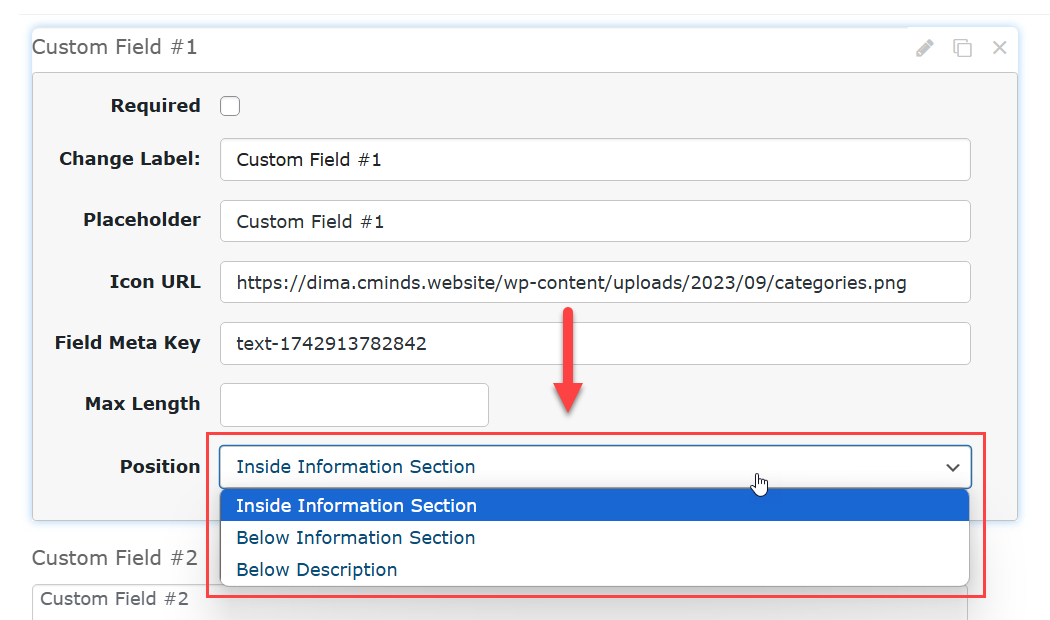Focus the Placeholder text field

tap(595, 221)
